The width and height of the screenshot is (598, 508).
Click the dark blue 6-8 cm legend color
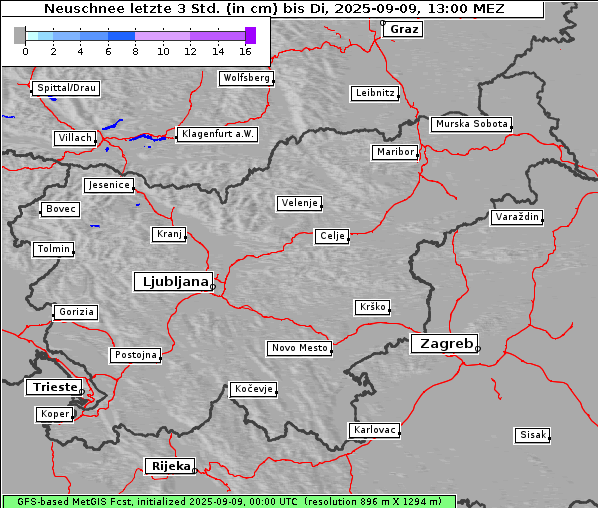tap(121, 36)
